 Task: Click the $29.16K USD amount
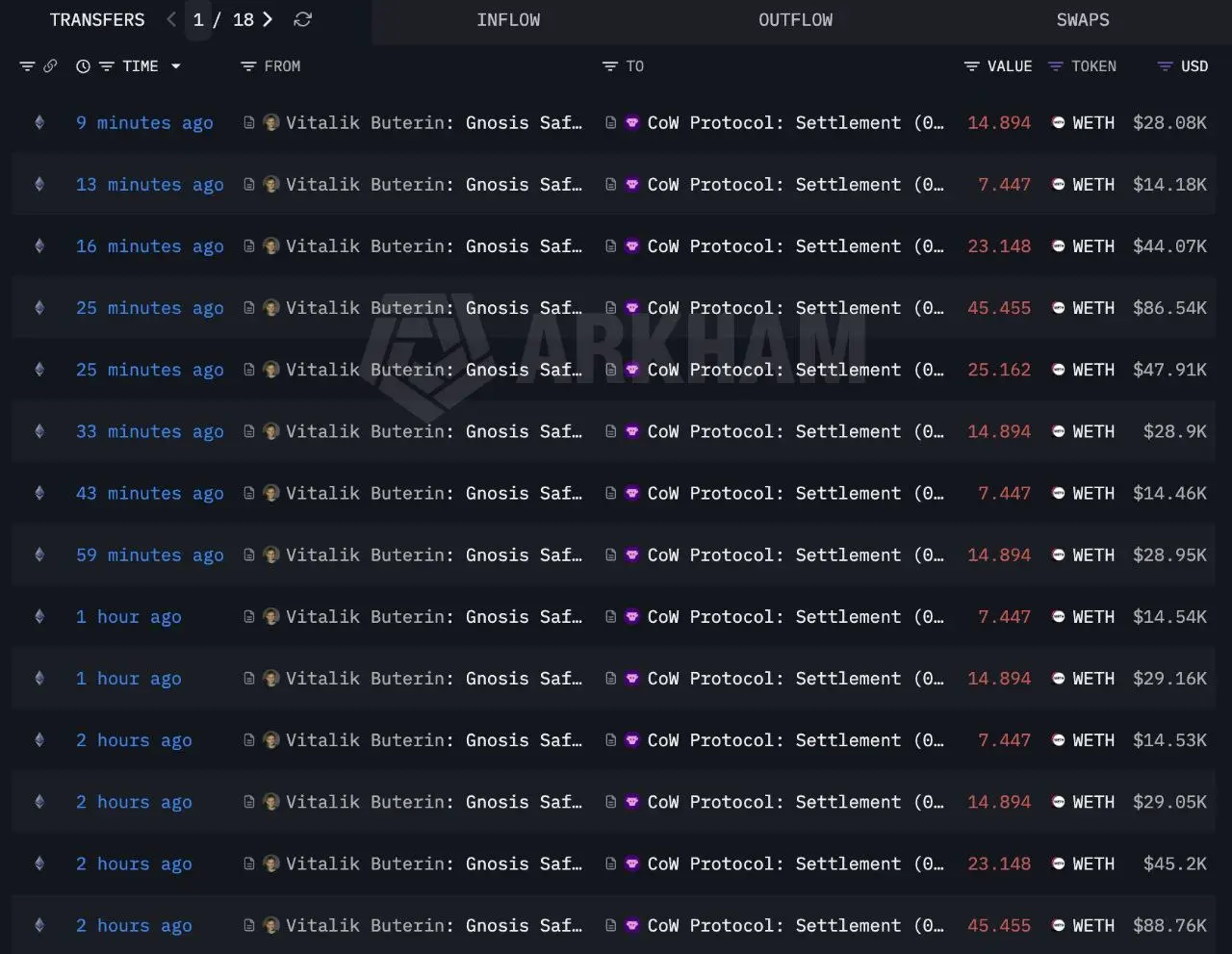[1169, 679]
